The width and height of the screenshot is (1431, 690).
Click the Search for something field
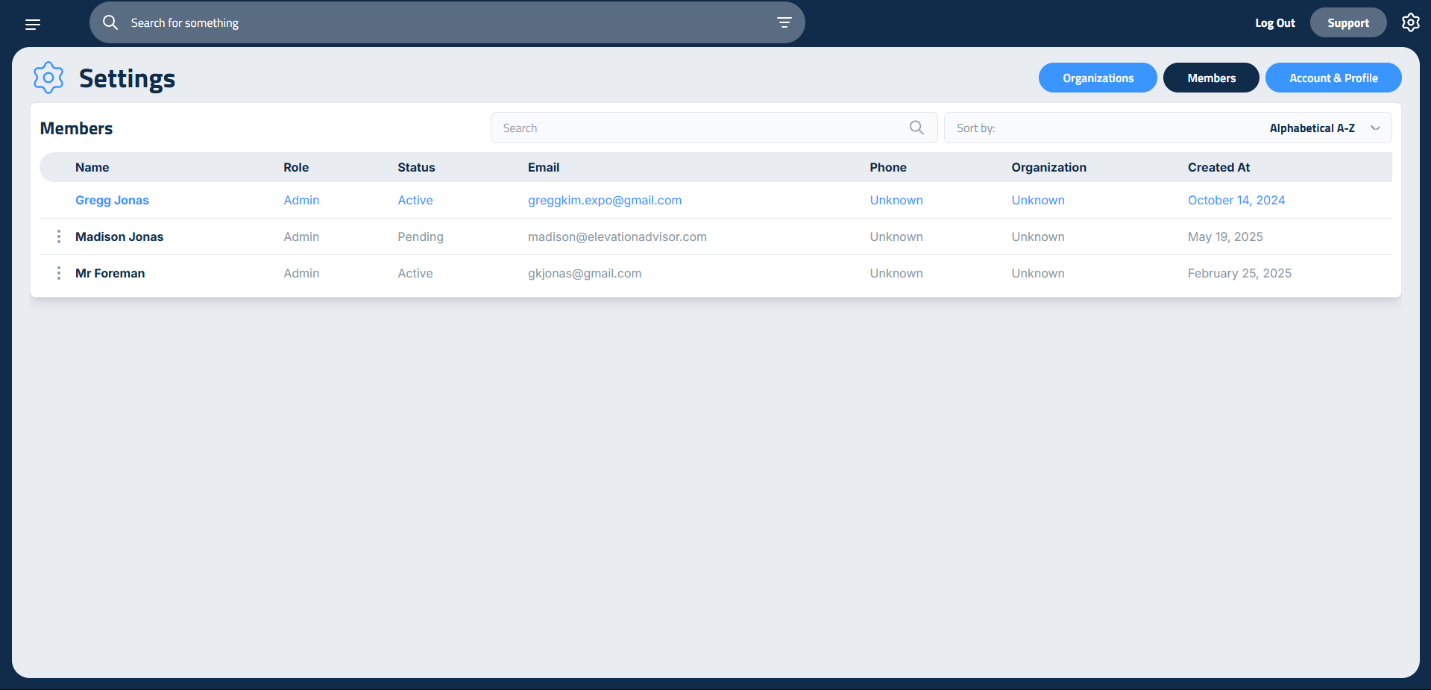point(440,22)
